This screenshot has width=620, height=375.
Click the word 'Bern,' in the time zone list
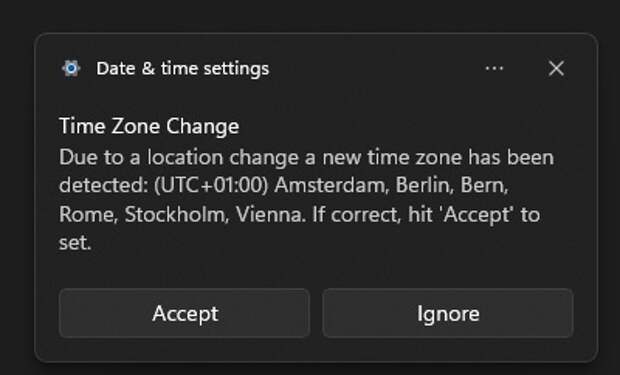point(484,185)
